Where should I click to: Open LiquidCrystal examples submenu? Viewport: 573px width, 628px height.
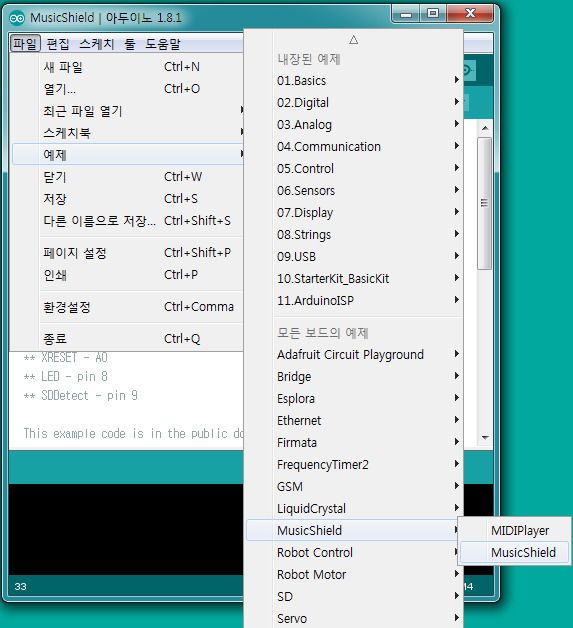(355, 509)
